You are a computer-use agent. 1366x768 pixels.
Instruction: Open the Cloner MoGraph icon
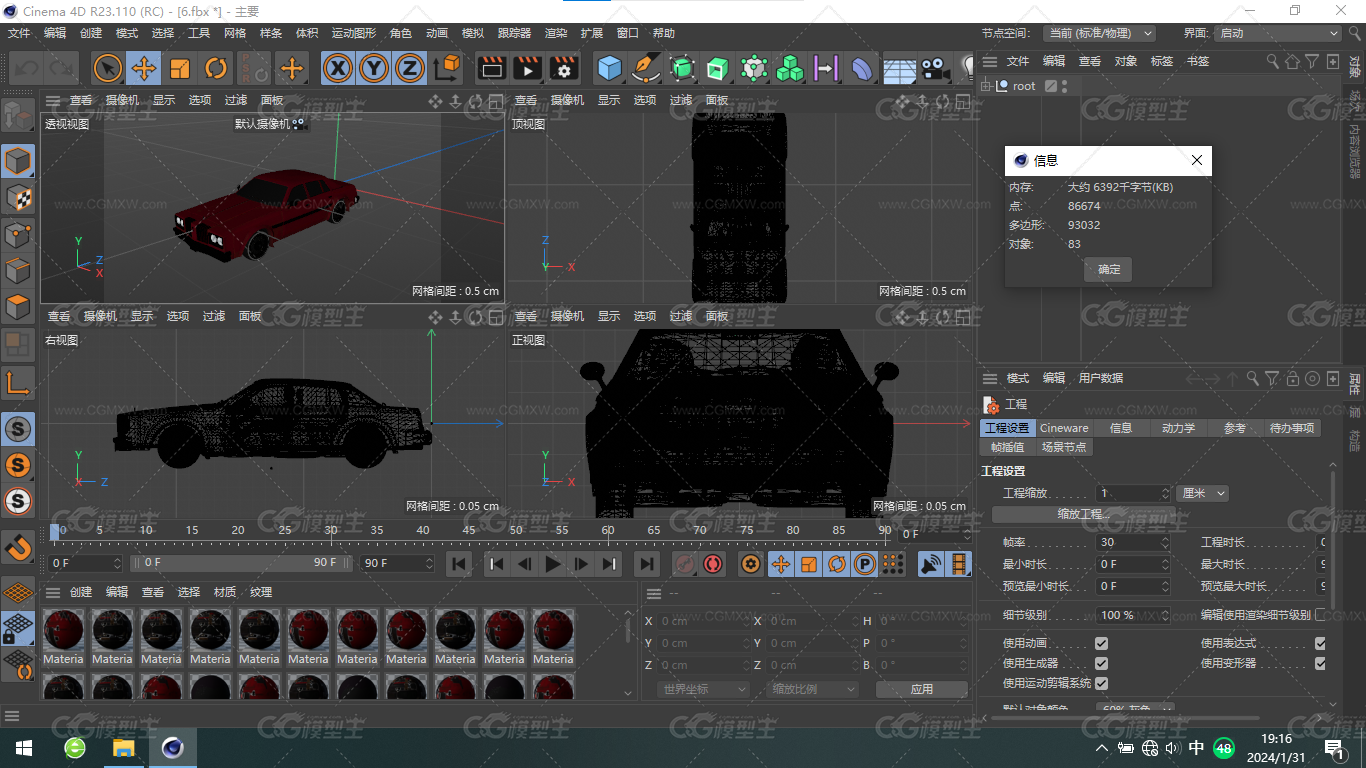(754, 68)
